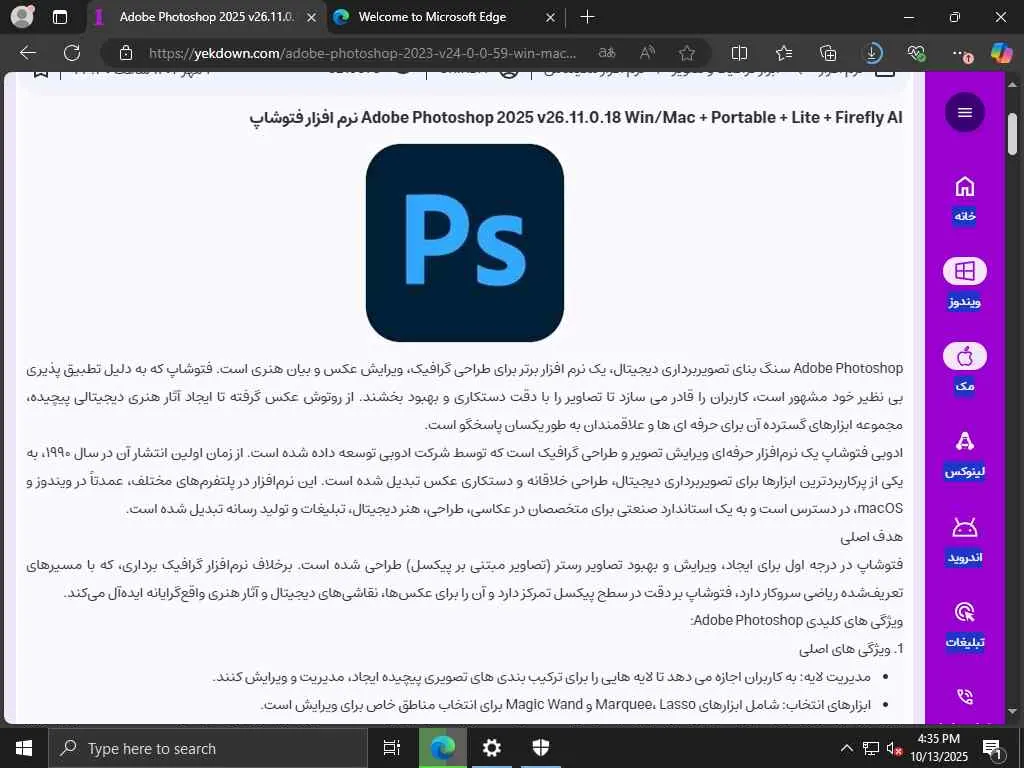
Task: Click the bullet starting مدیریت لایه
Action: (x=542, y=677)
